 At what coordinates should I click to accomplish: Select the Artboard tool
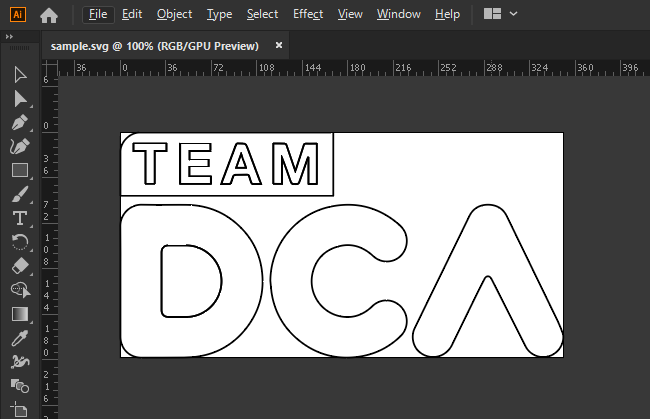click(19, 409)
